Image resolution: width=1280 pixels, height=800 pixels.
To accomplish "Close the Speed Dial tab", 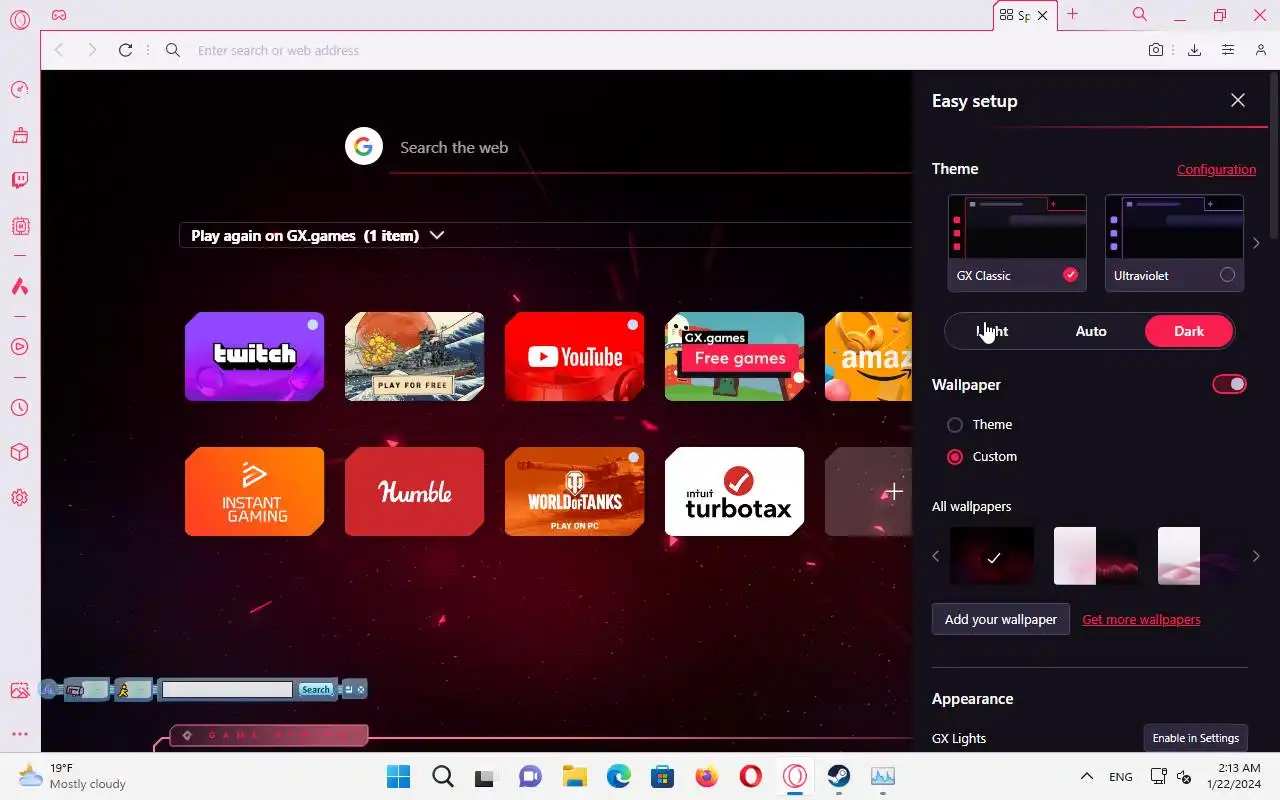I will click(1043, 16).
